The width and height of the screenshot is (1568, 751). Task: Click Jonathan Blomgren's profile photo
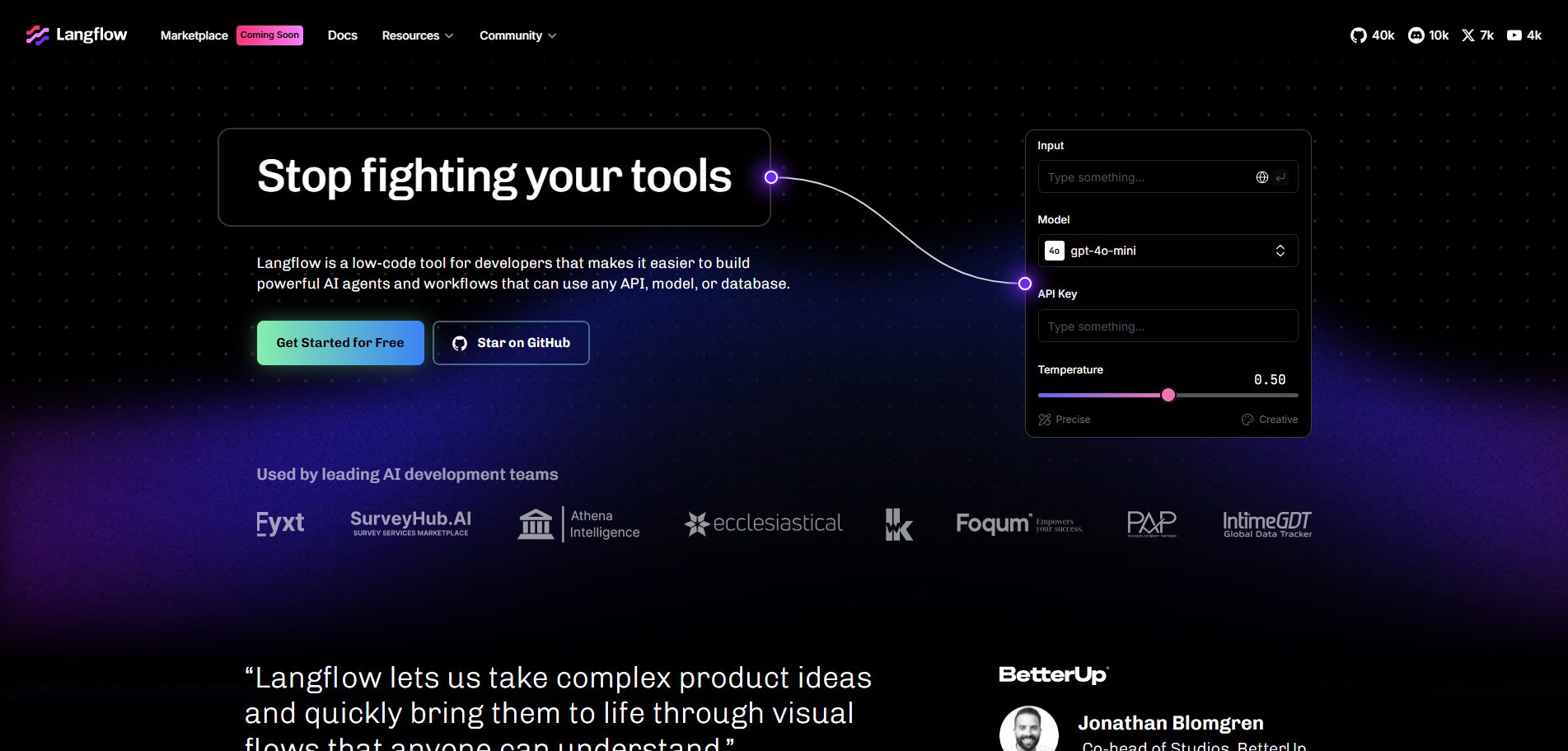pyautogui.click(x=1029, y=729)
